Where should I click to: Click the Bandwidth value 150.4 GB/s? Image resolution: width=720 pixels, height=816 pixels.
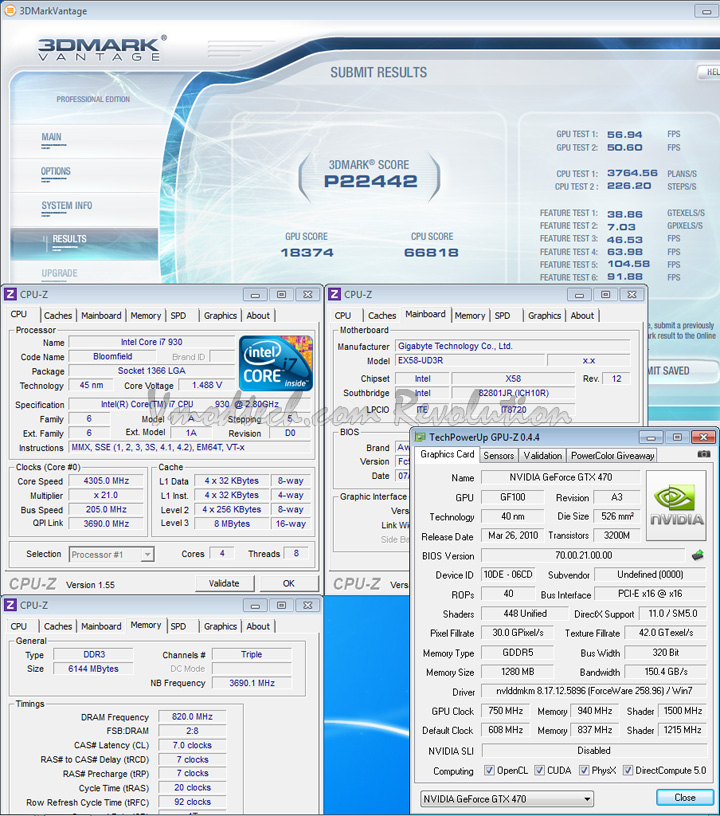point(666,672)
